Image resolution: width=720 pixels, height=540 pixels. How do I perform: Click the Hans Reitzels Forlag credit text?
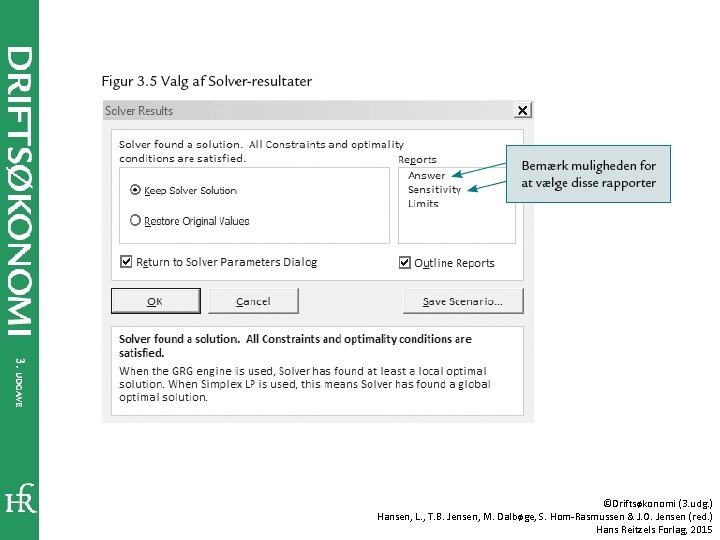654,529
